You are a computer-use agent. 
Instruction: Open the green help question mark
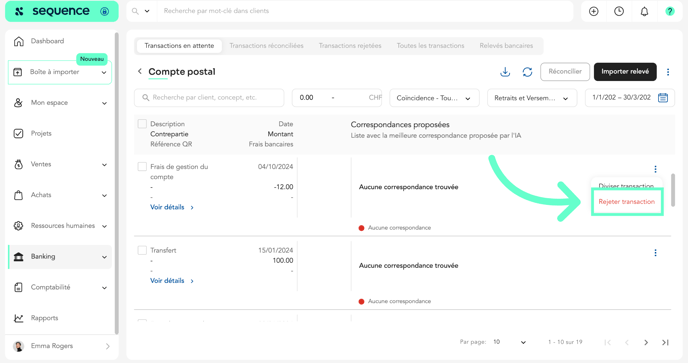(670, 11)
